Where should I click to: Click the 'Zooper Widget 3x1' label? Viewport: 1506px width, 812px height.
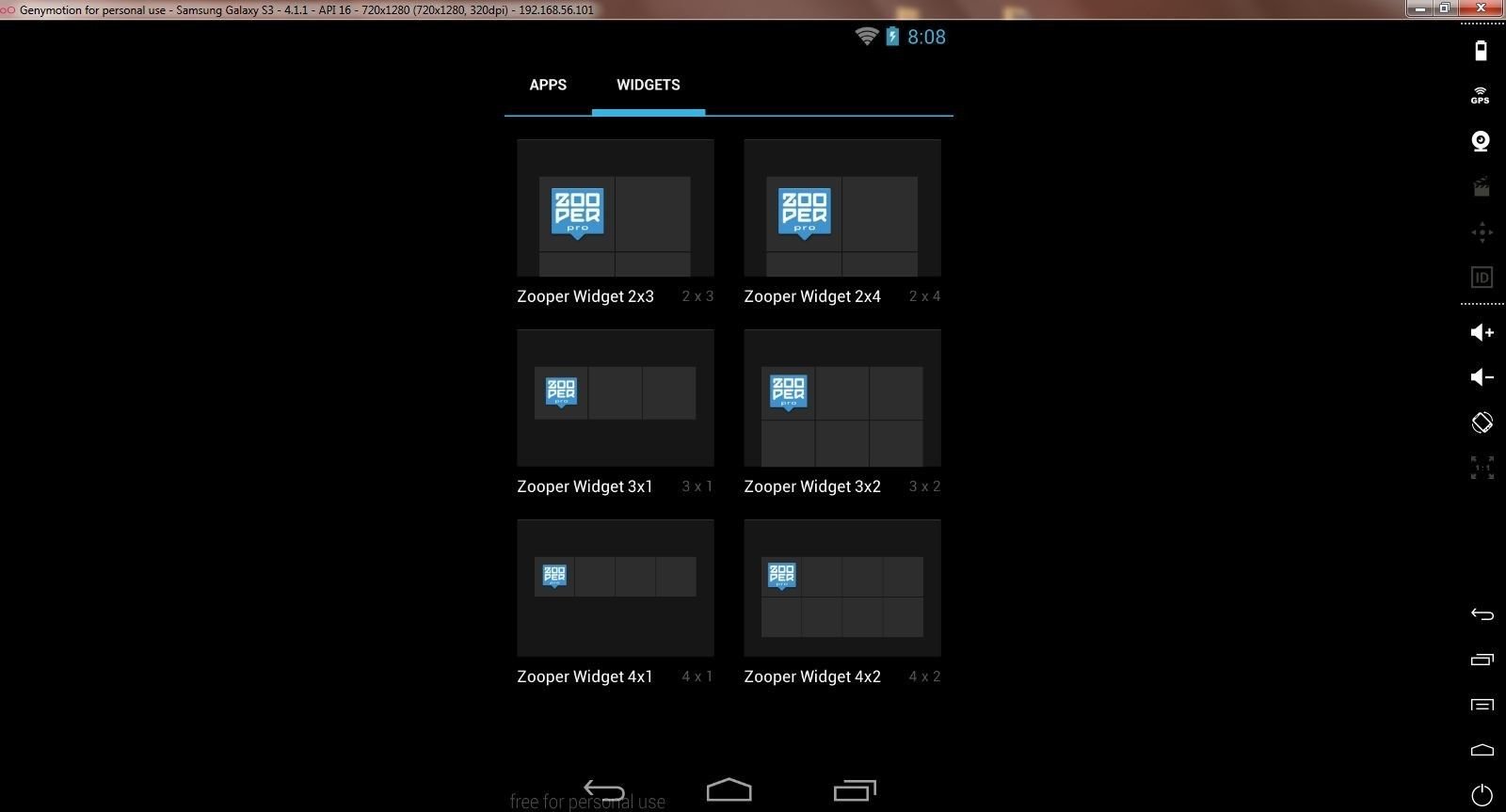point(585,486)
